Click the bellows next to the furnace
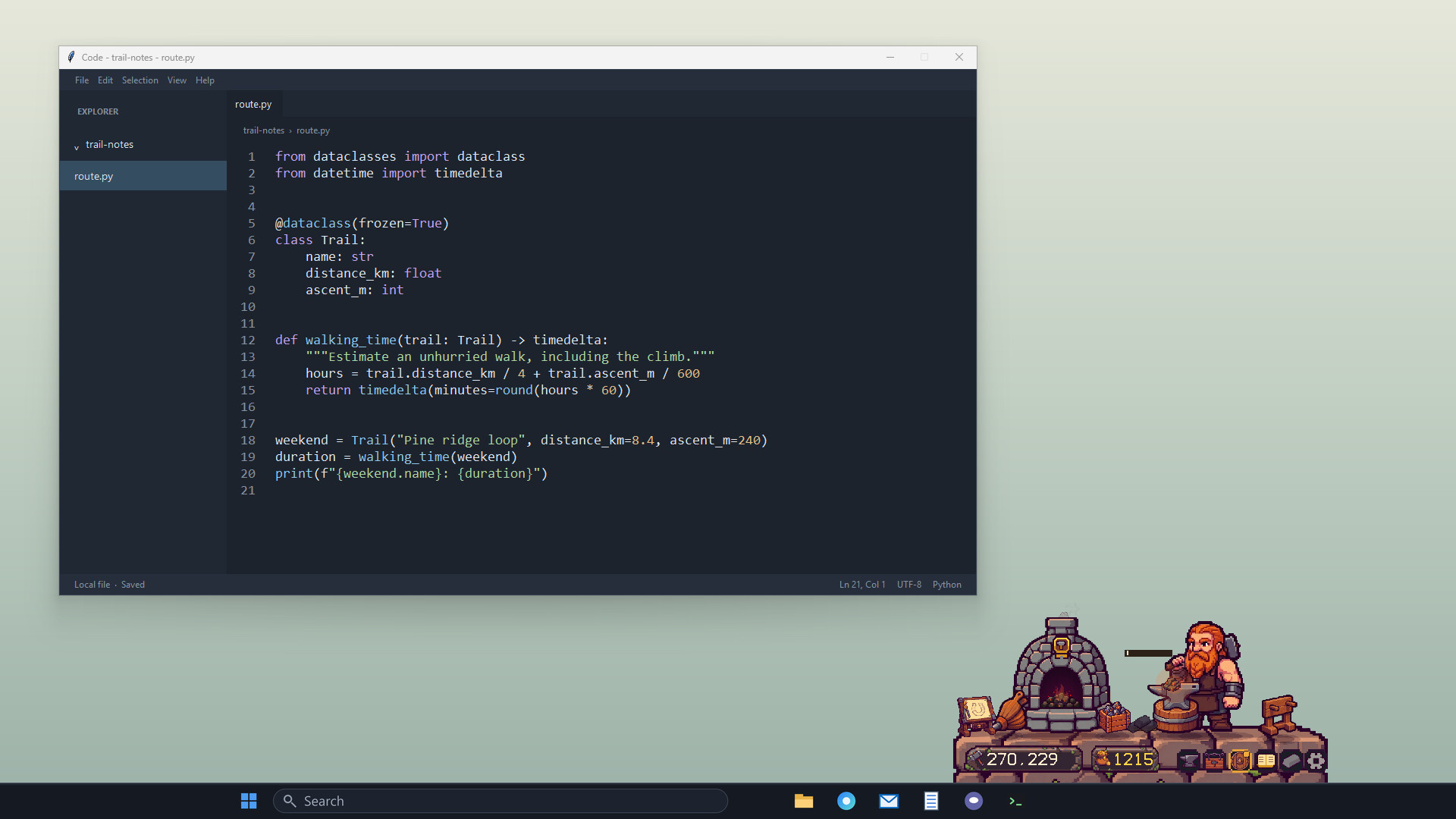The height and width of the screenshot is (819, 1456). (1011, 711)
